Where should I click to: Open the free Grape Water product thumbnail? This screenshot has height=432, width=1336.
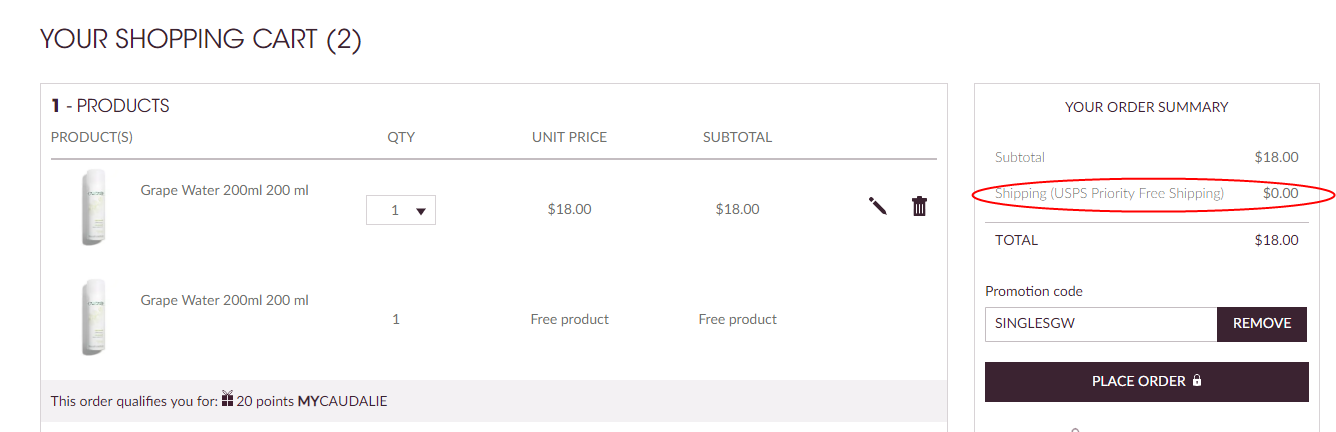95,319
